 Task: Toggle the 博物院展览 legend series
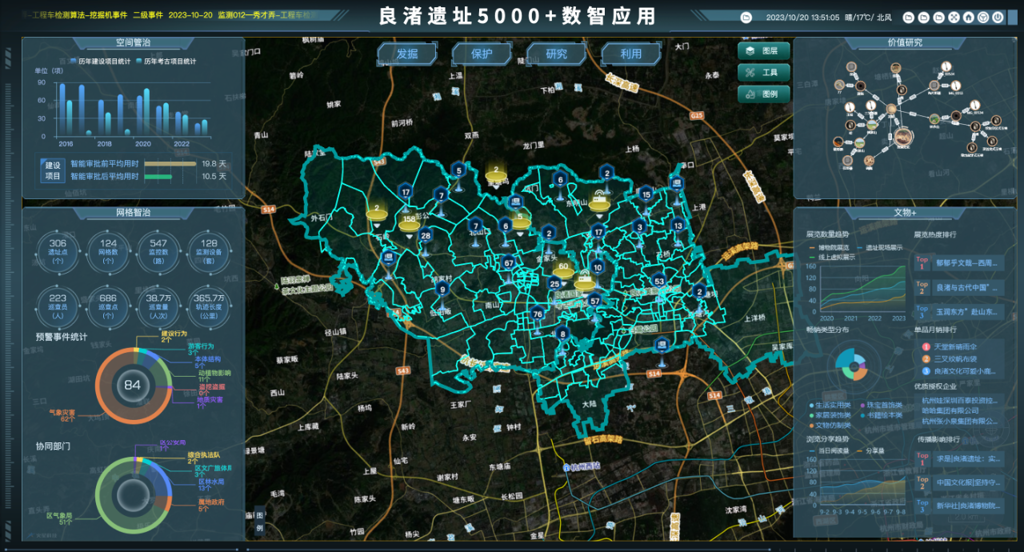click(x=829, y=248)
